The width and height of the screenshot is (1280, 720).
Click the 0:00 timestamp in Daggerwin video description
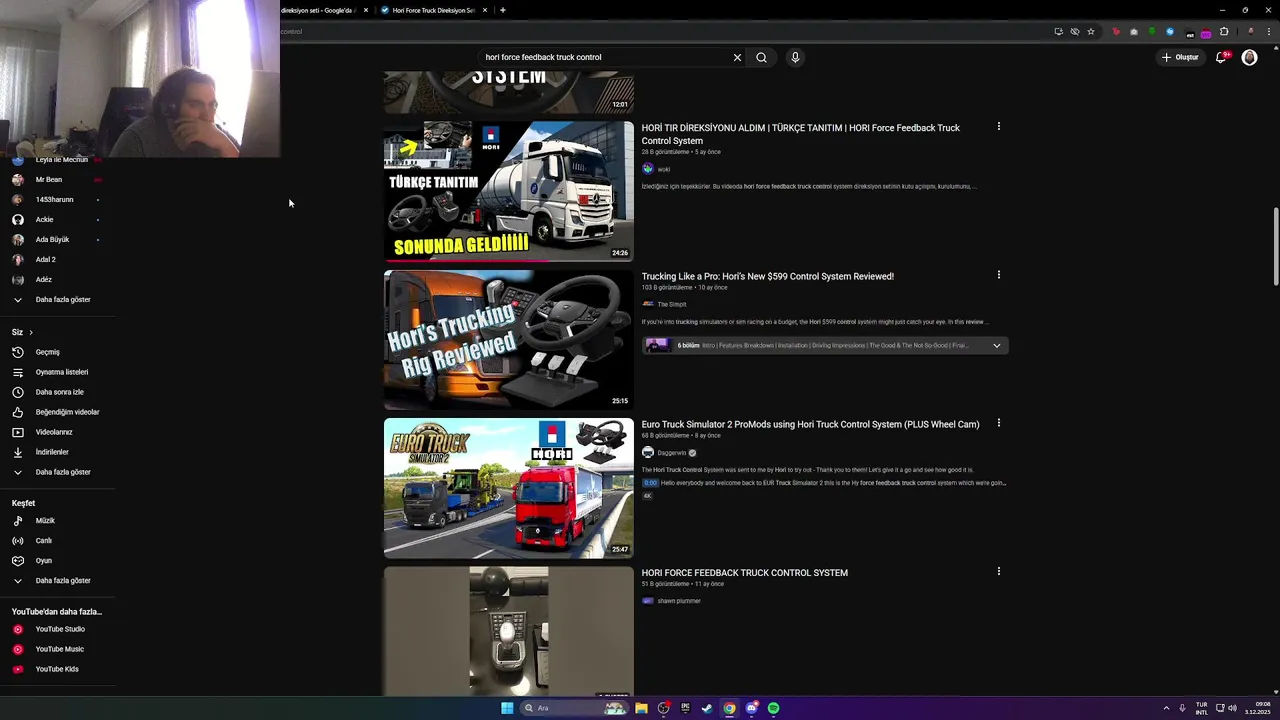click(x=650, y=483)
